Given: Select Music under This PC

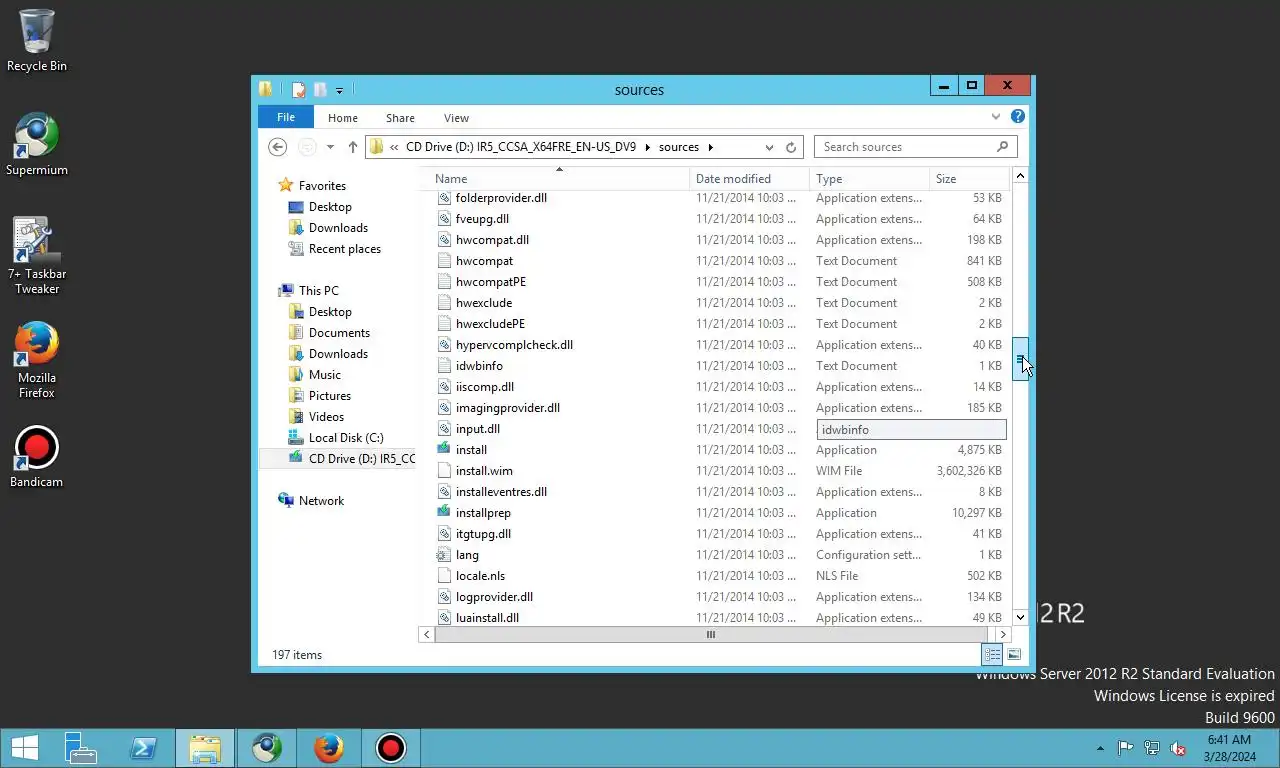Looking at the screenshot, I should pyautogui.click(x=324, y=375).
